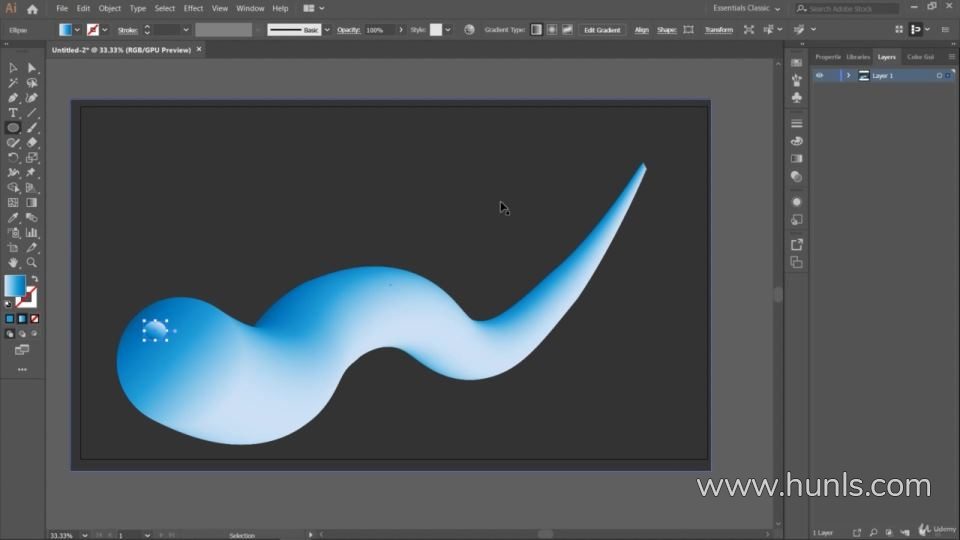The image size is (960, 540).
Task: Select the Magic Wand tool
Action: tap(13, 83)
